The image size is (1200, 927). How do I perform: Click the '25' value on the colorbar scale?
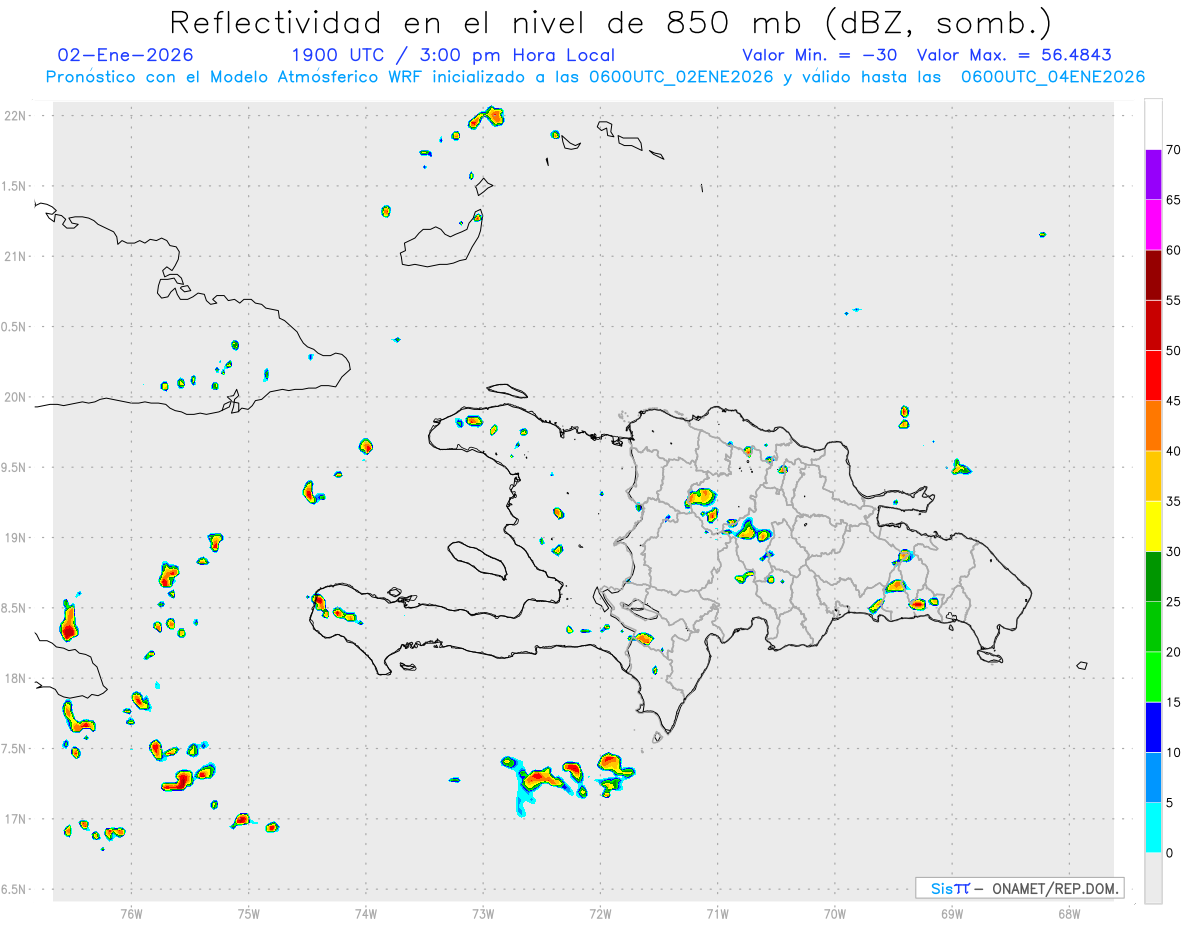1174,602
